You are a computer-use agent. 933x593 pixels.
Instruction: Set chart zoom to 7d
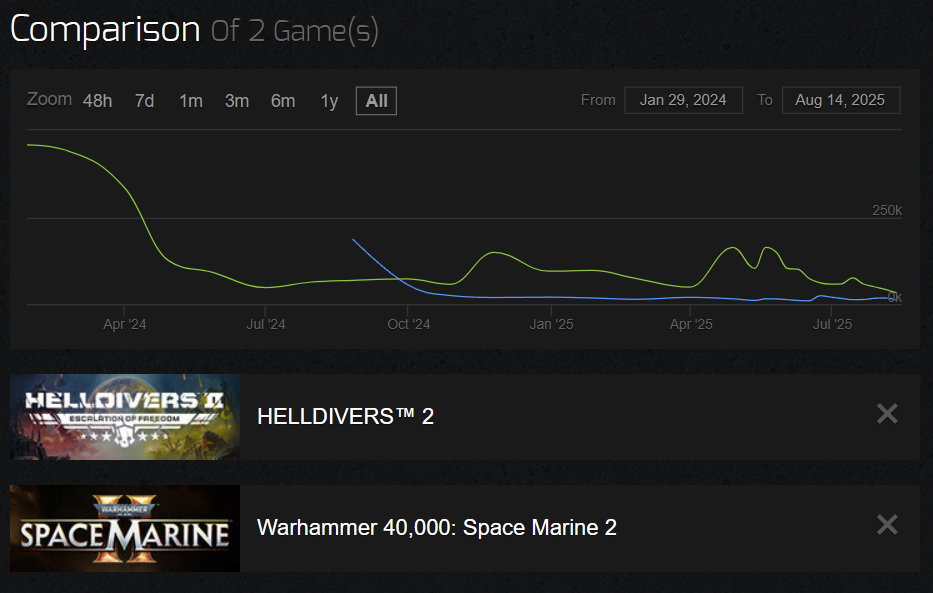(145, 101)
